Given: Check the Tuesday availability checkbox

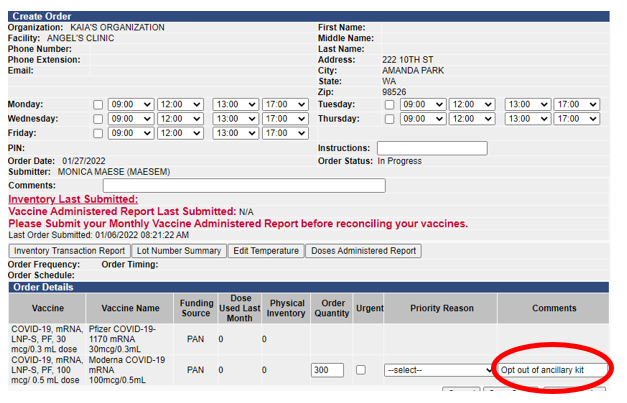Looking at the screenshot, I should [390, 105].
